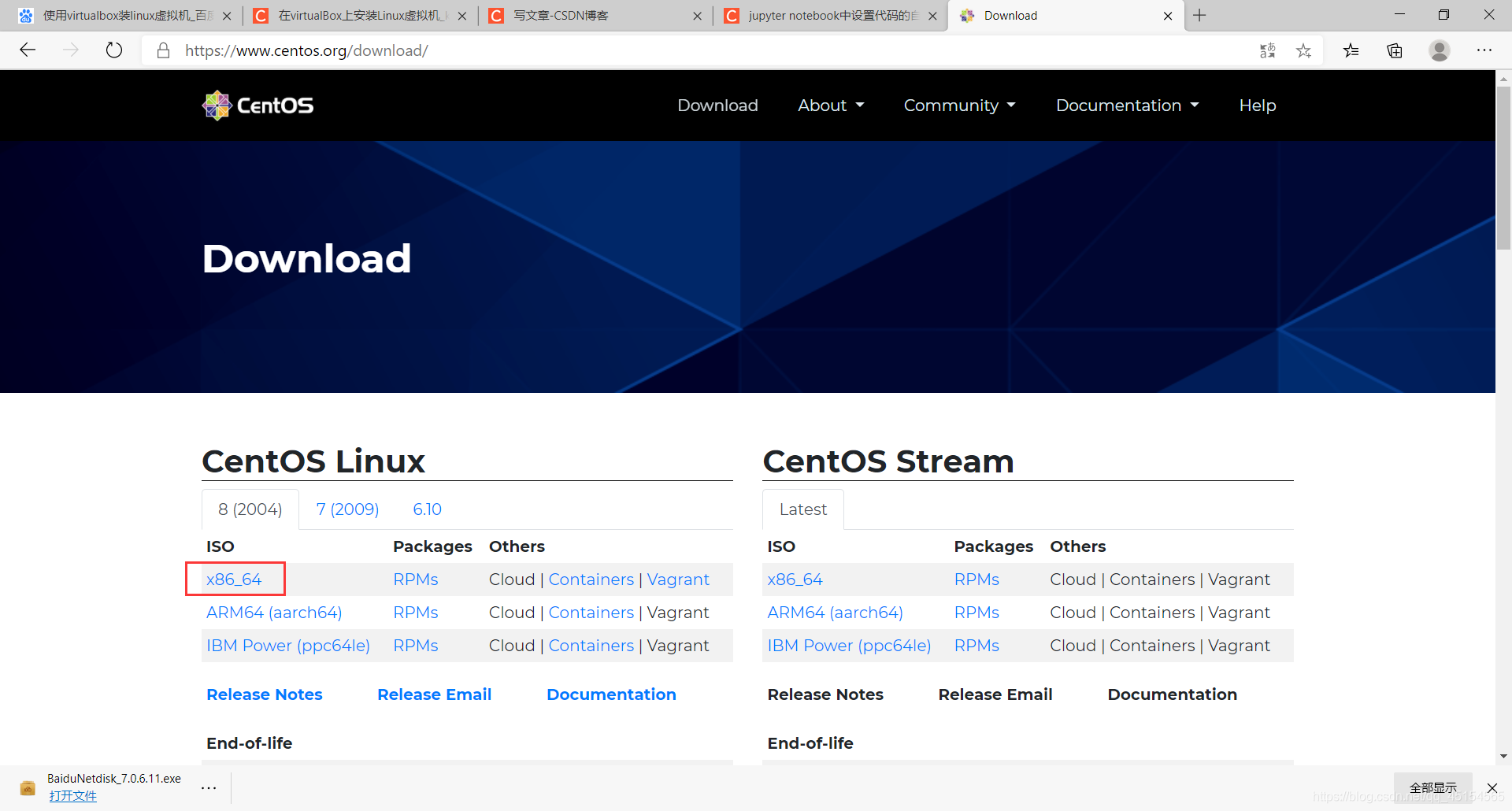This screenshot has height=811, width=1512.
Task: Select the Latest tab under CentOS Stream
Action: pyautogui.click(x=803, y=509)
